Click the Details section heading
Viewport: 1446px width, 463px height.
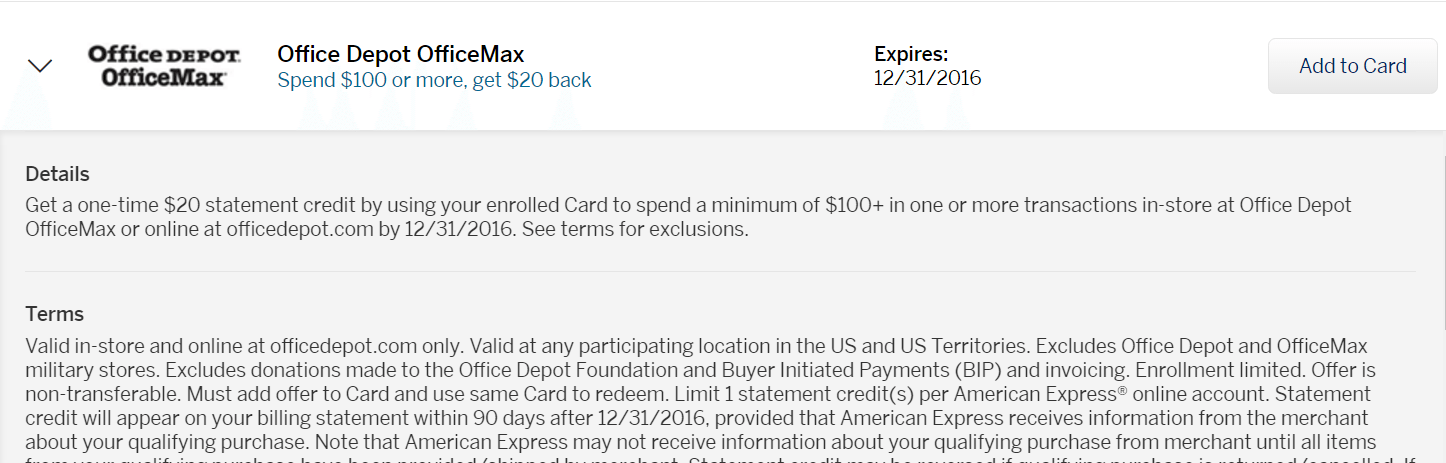[57, 174]
